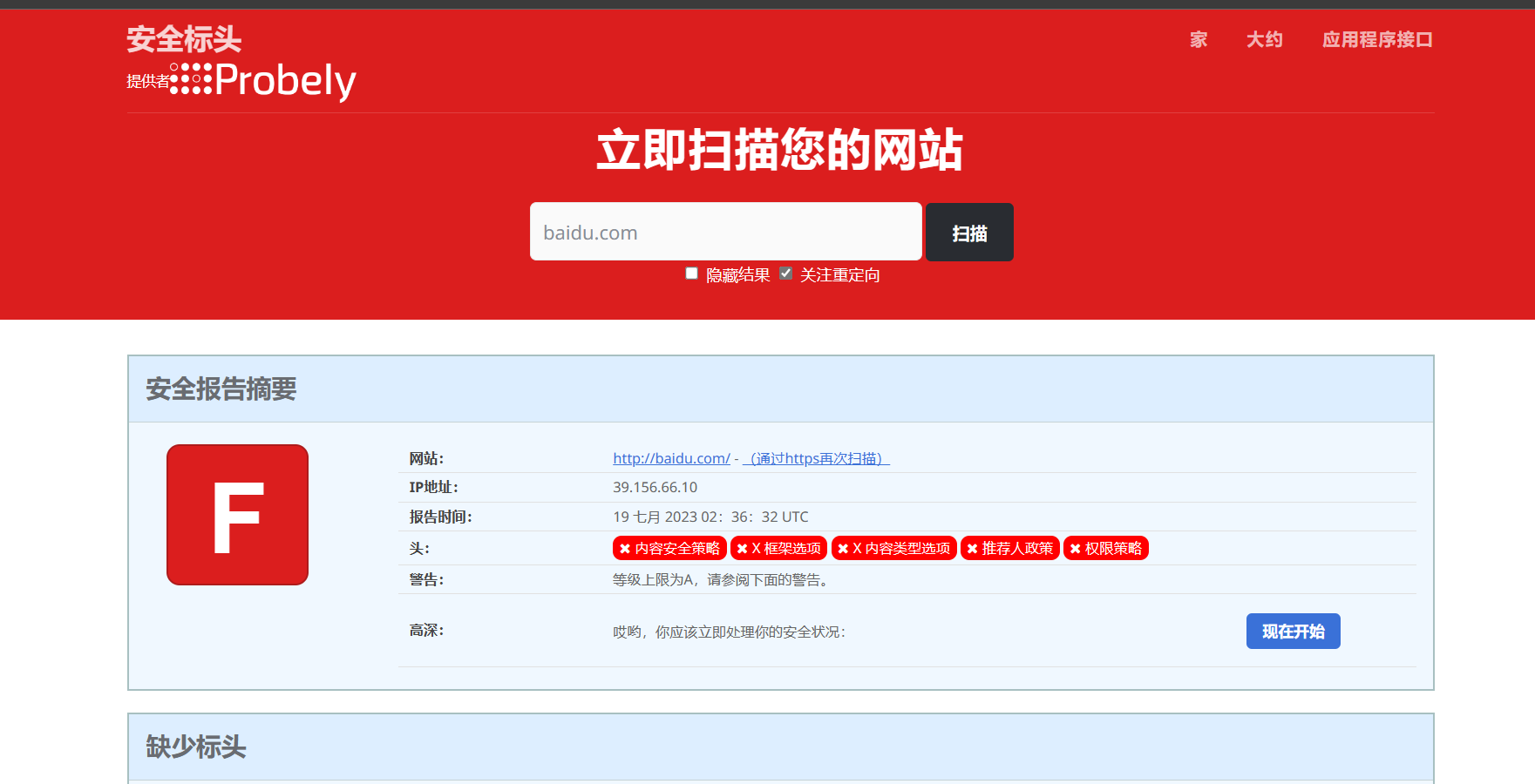Click the Probely logo

point(263,80)
